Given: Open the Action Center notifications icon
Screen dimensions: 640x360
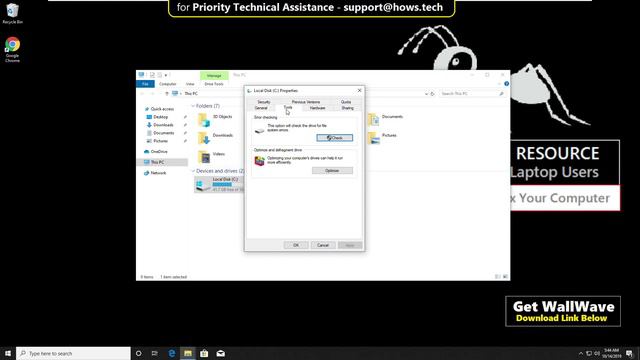Looking at the screenshot, I should pyautogui.click(x=629, y=353).
